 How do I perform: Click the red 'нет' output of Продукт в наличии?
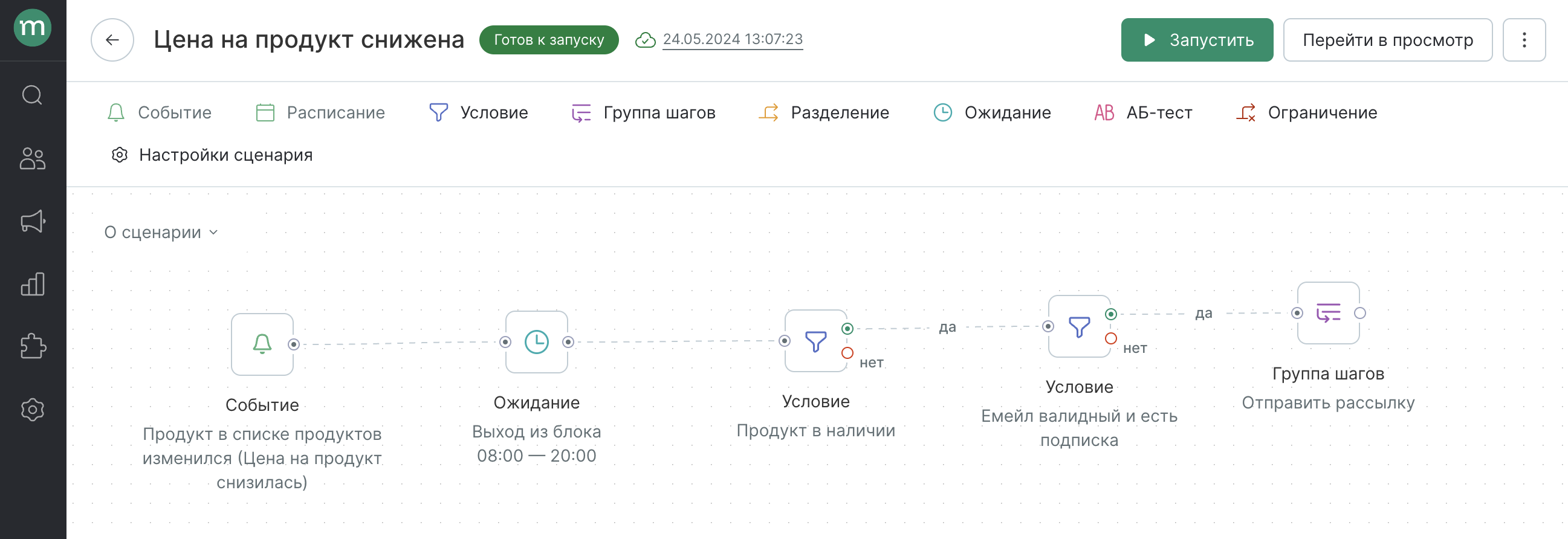pyautogui.click(x=847, y=353)
